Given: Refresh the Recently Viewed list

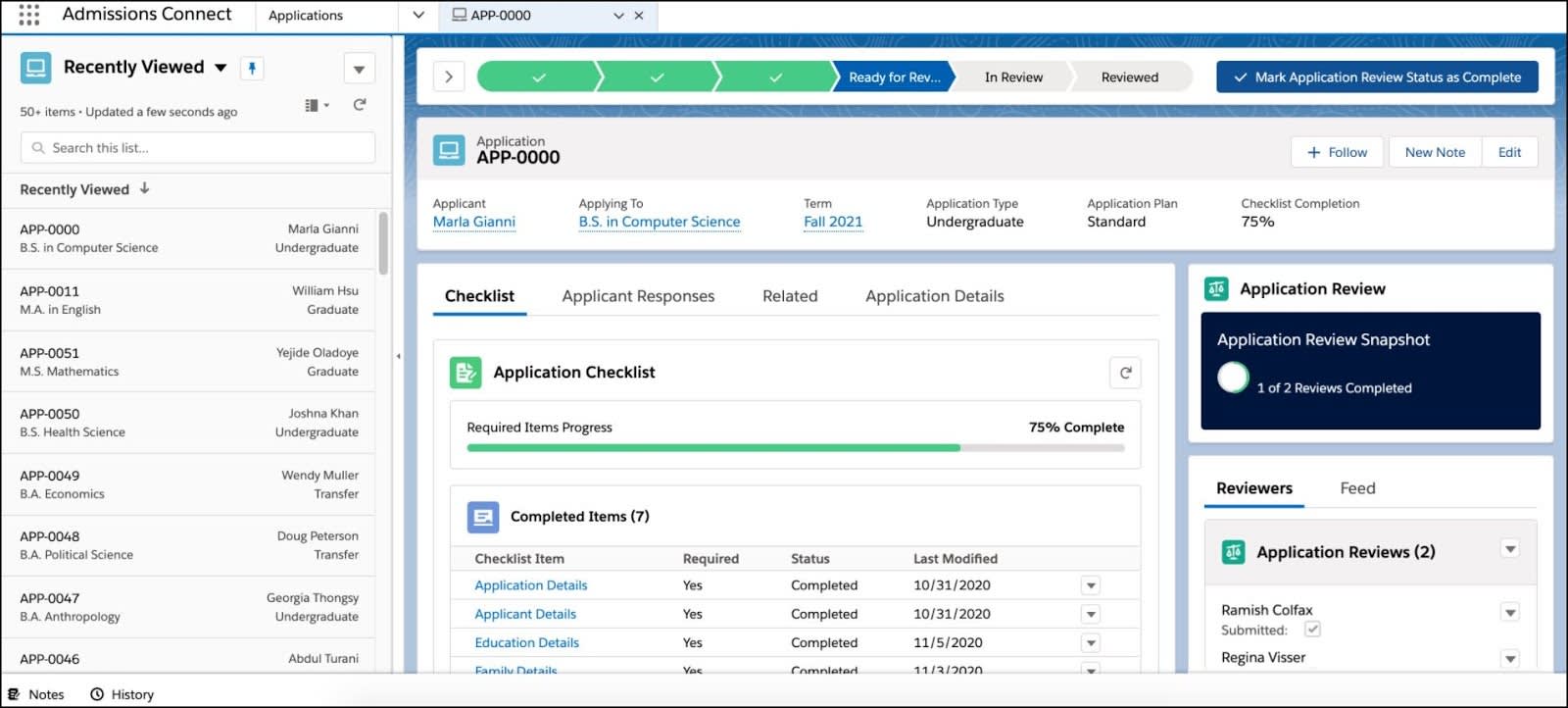Looking at the screenshot, I should pyautogui.click(x=360, y=105).
